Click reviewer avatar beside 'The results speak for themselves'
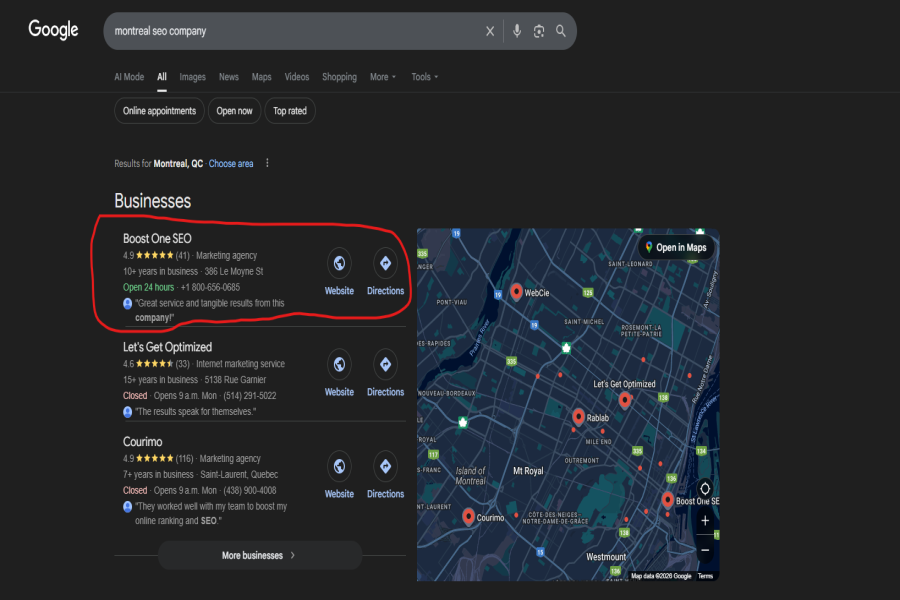900x600 pixels. (127, 412)
